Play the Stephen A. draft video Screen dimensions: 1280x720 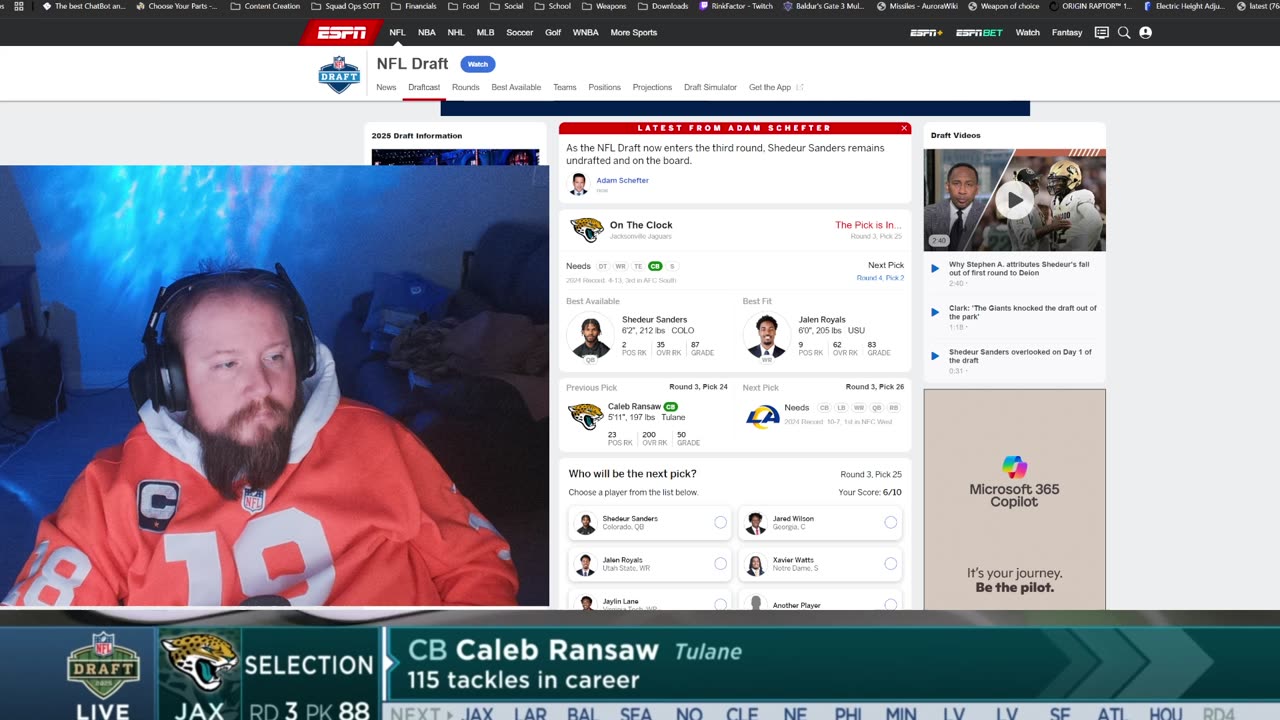pos(1014,200)
